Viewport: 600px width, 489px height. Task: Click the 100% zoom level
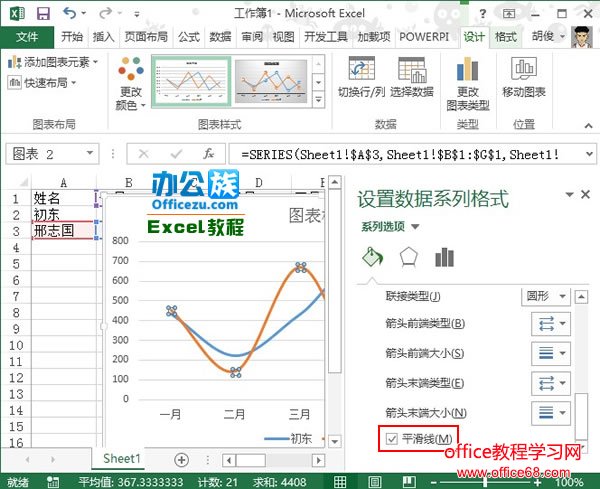tap(569, 482)
